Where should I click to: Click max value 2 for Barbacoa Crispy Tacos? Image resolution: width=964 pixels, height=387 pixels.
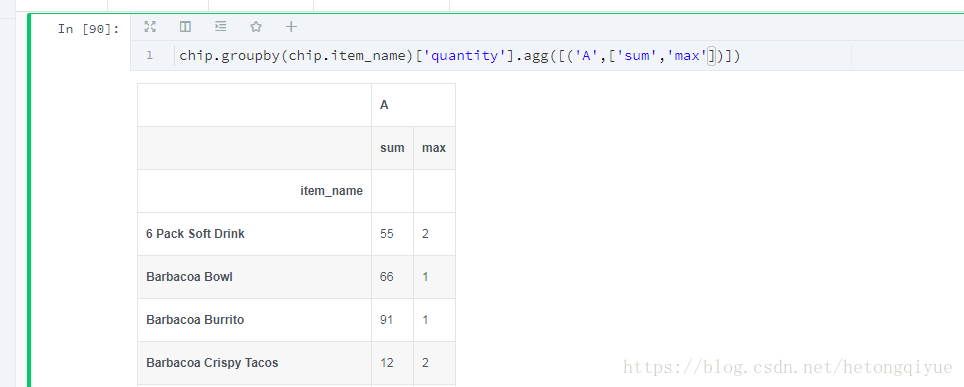click(425, 363)
